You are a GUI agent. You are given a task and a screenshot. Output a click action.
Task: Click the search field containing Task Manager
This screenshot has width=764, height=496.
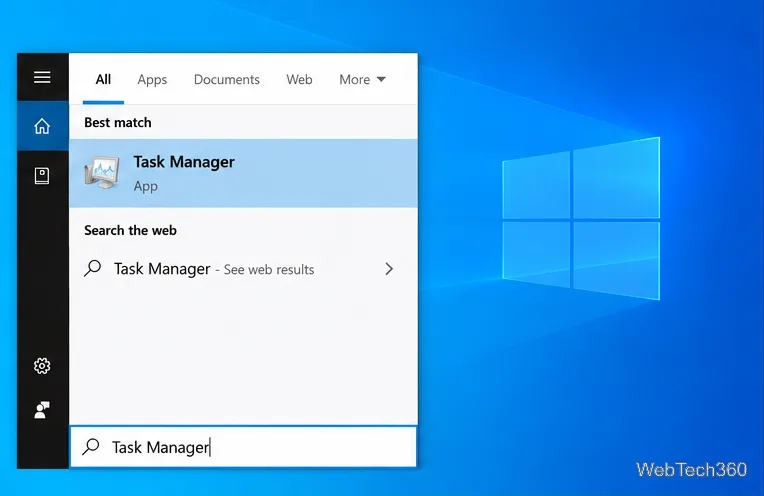244,447
